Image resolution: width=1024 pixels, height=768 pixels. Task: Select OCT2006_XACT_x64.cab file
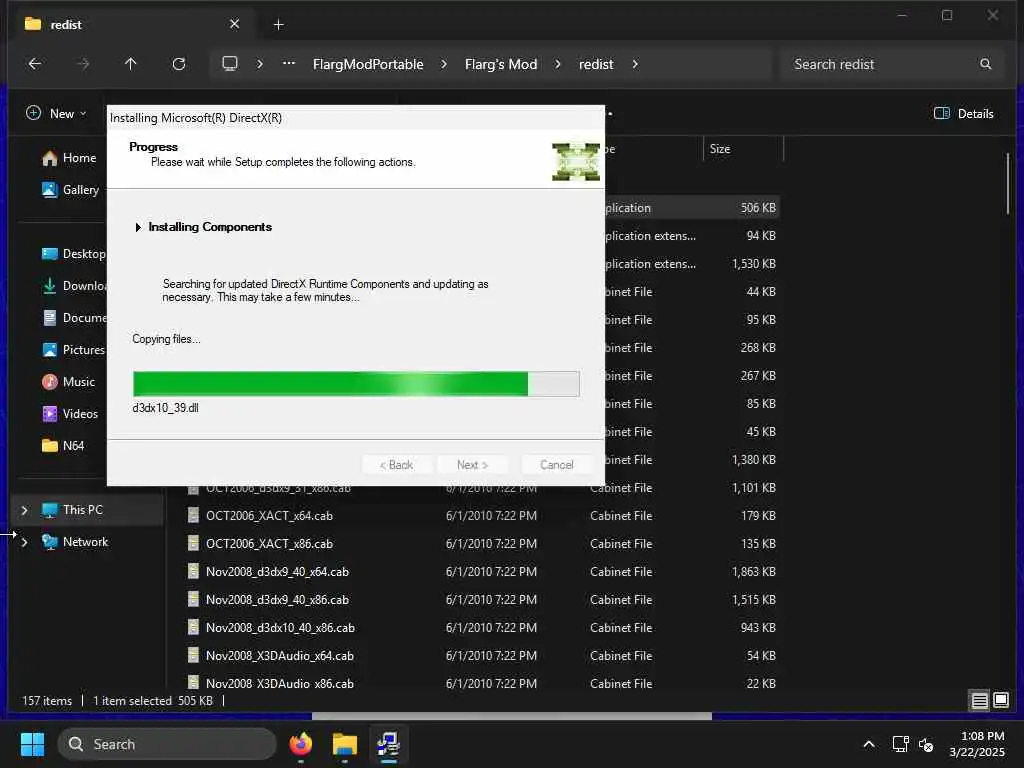tap(269, 516)
